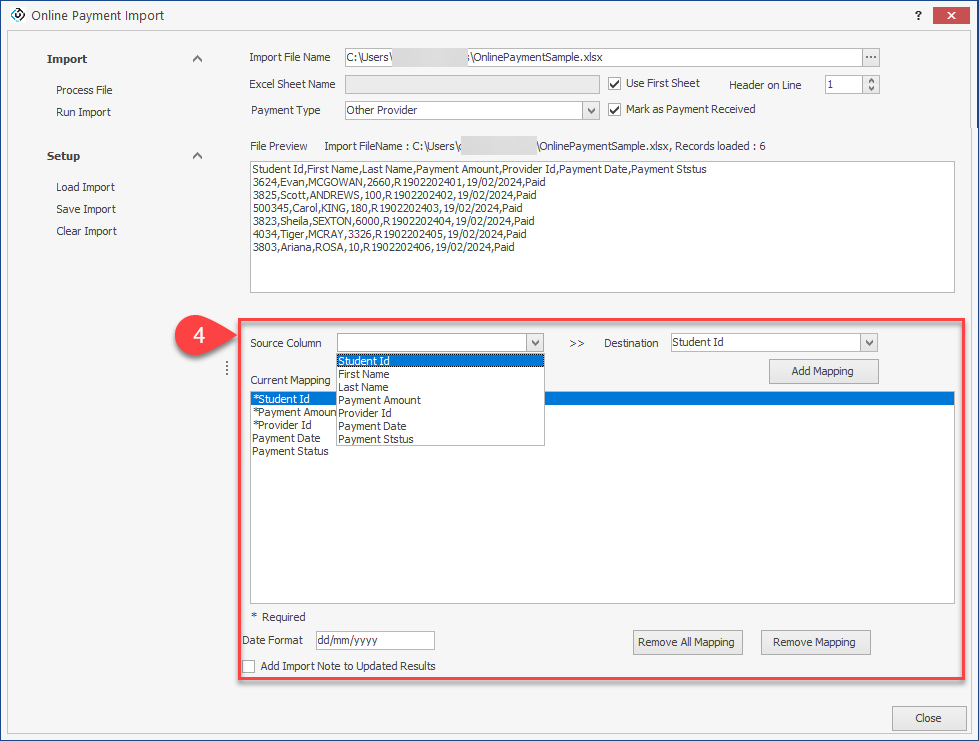Open the Payment Type dropdown

coord(591,110)
